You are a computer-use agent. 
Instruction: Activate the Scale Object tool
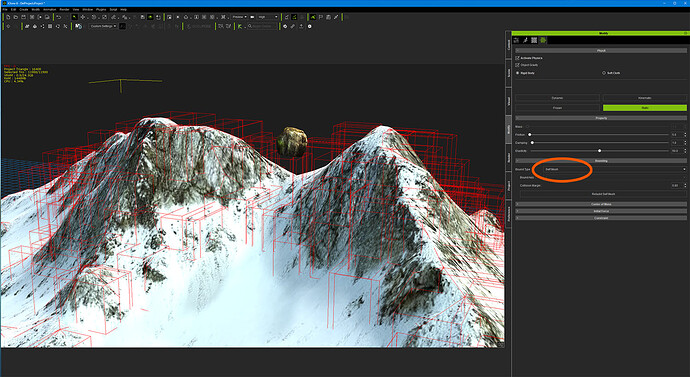tap(104, 17)
